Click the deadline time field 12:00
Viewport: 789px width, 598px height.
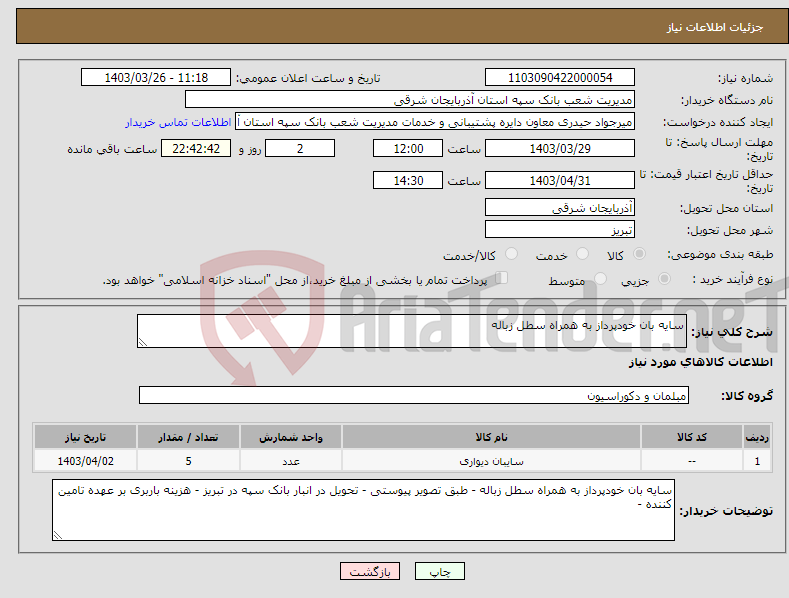point(408,148)
